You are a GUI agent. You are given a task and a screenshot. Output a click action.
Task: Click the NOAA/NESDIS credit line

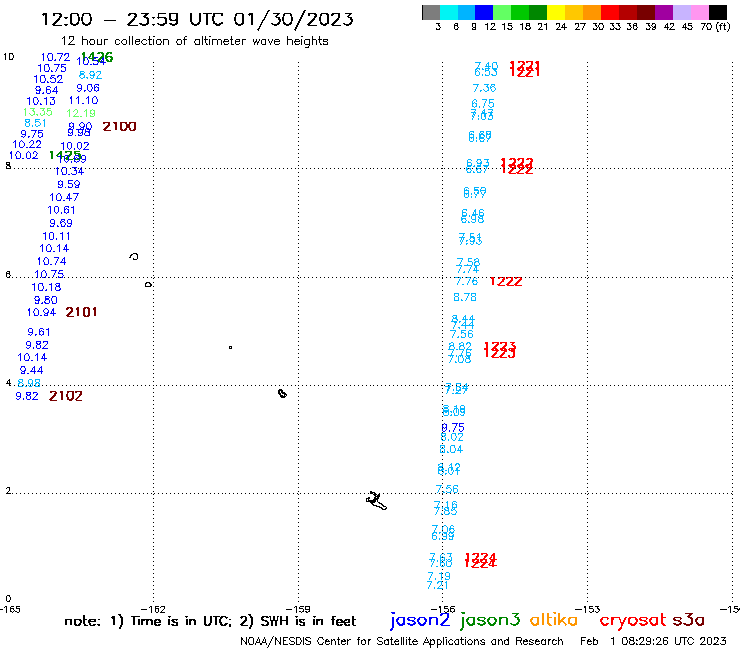tap(402, 641)
